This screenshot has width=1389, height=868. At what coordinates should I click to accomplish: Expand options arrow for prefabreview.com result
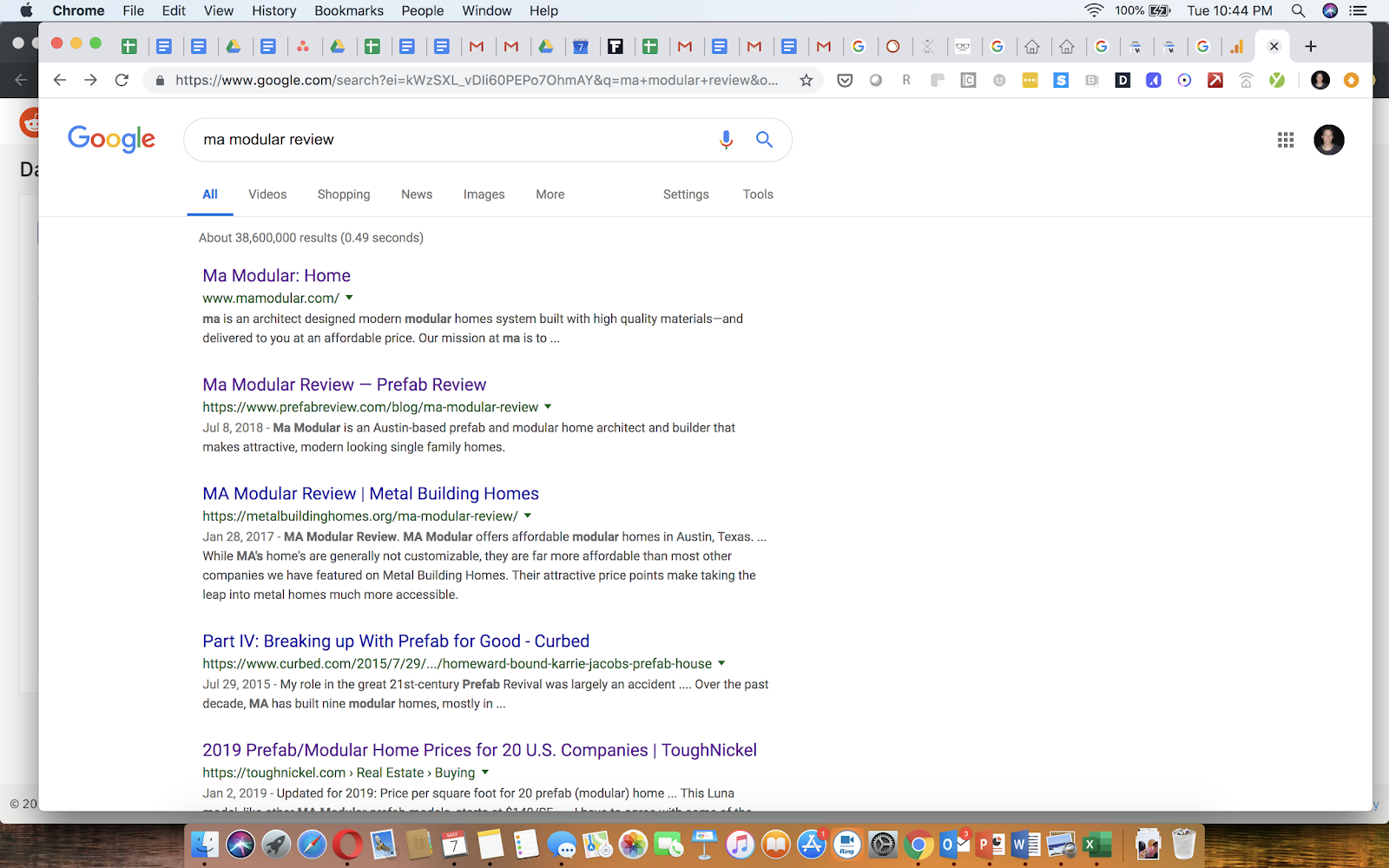coord(548,406)
